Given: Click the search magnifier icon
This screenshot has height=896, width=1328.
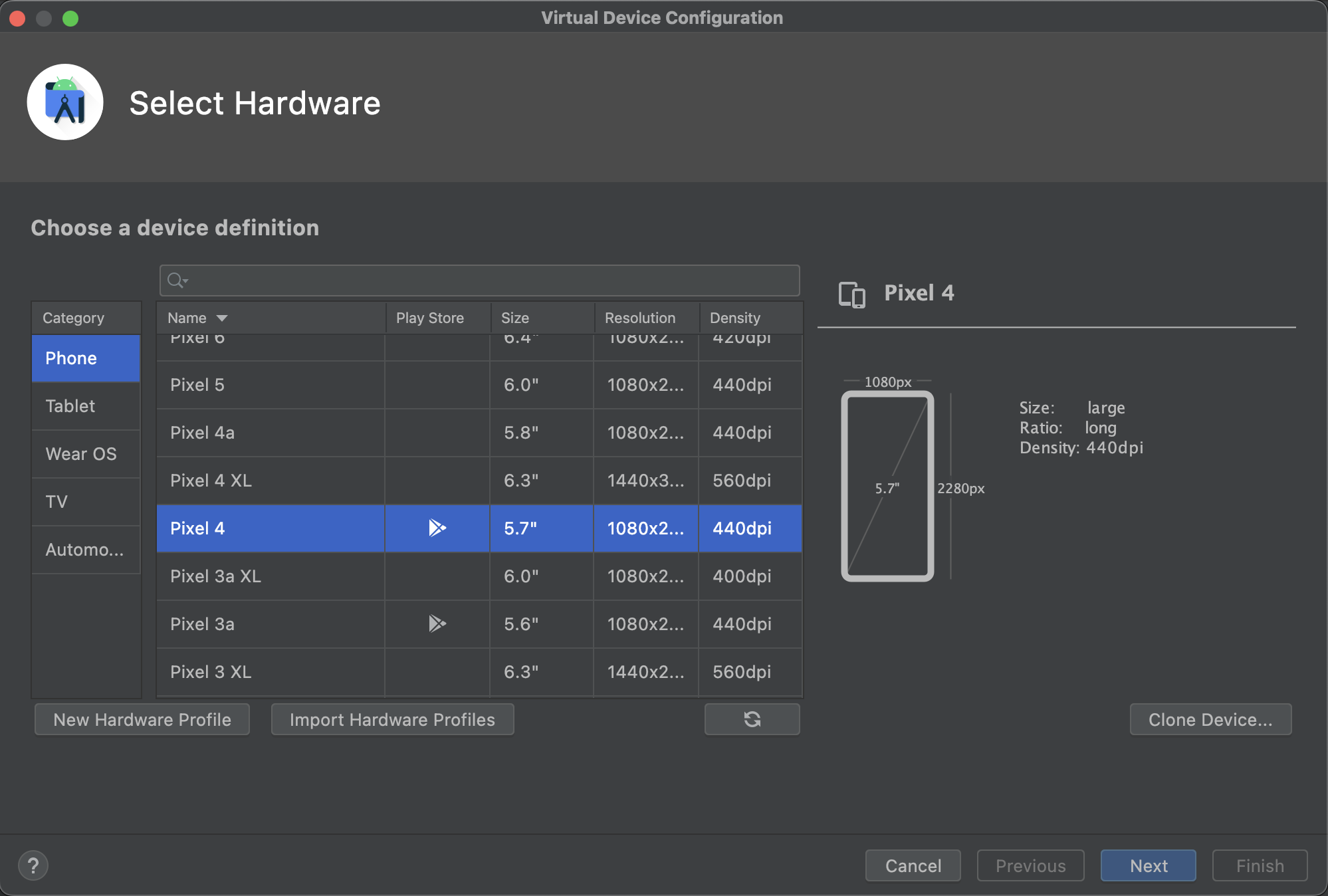Looking at the screenshot, I should (174, 280).
